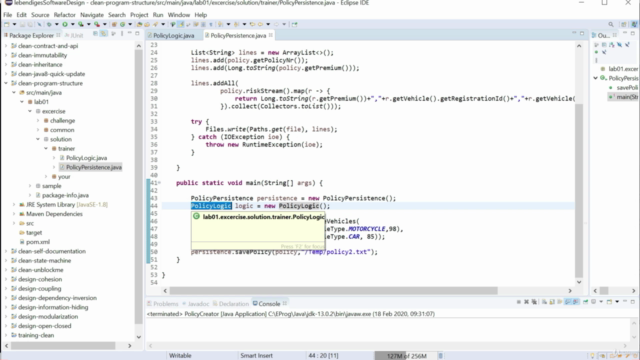Collapse the src/main/java source folder

[14, 93]
